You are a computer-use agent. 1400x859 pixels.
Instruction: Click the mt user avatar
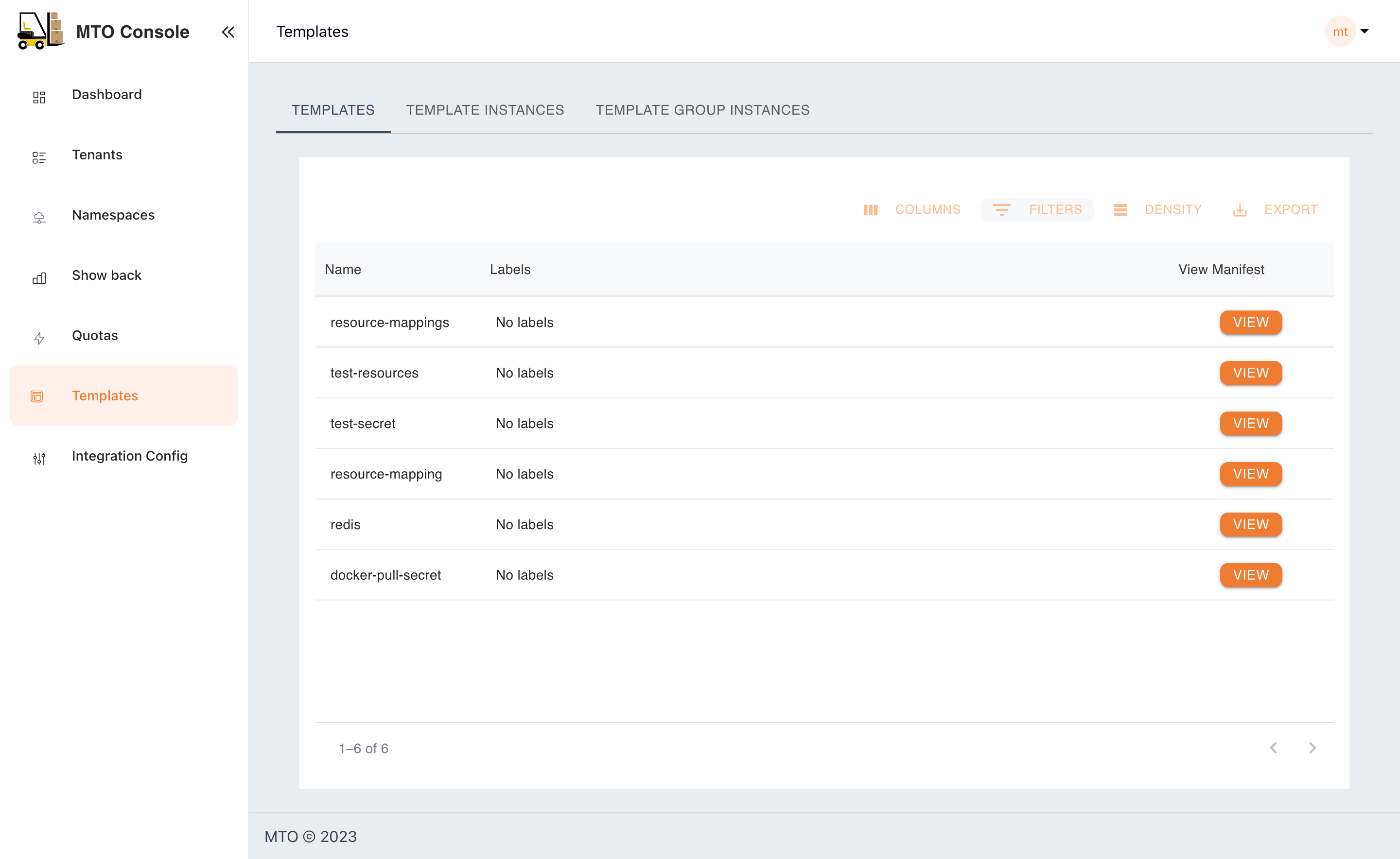click(1340, 32)
